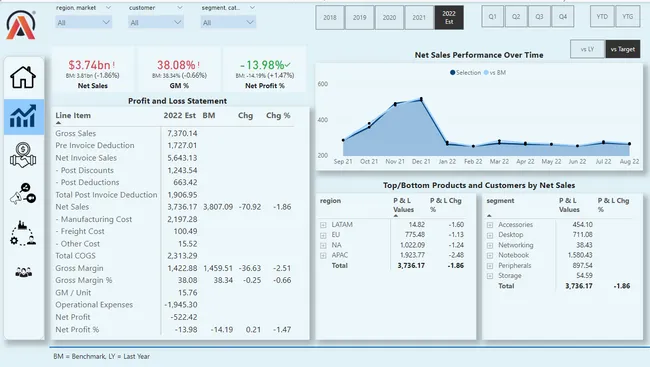This screenshot has width=650, height=367.
Task: Click the Sep 21 chart data point
Action: click(343, 140)
